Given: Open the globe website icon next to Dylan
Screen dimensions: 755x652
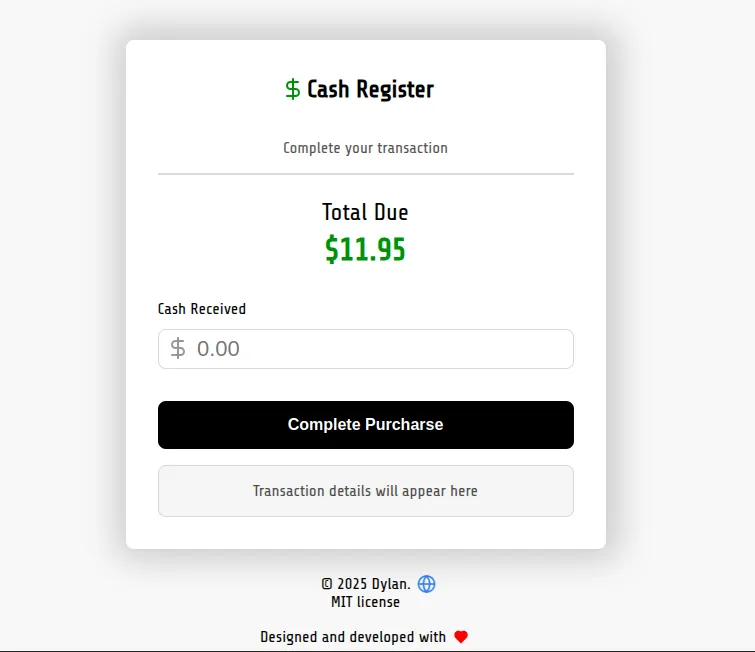Looking at the screenshot, I should 427,584.
